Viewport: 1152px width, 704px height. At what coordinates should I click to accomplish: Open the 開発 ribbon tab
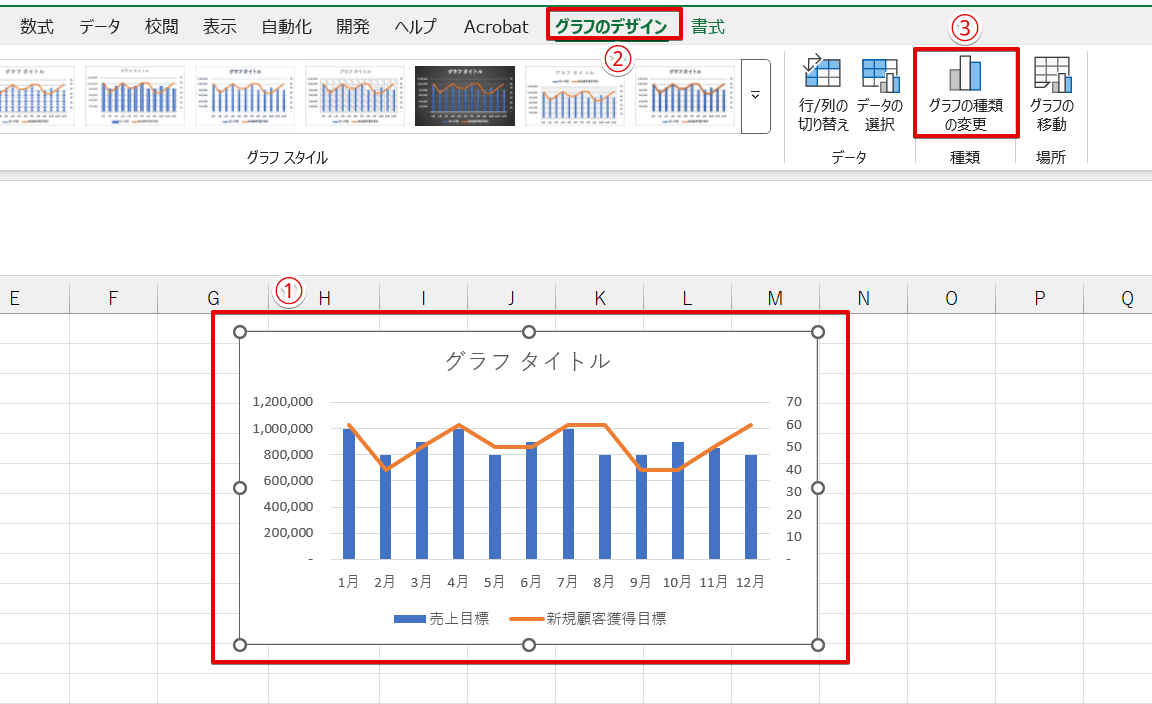[x=353, y=27]
